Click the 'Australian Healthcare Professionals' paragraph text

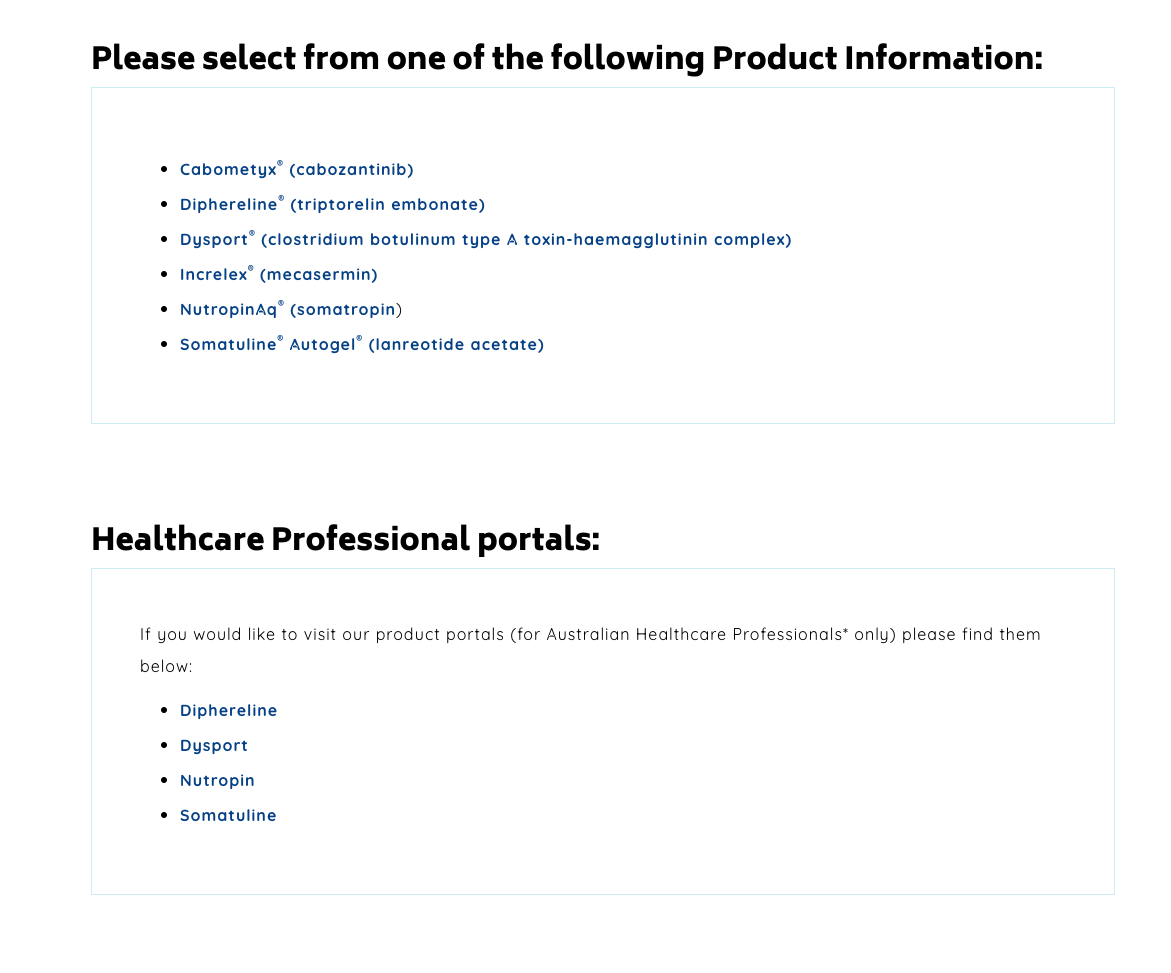pos(590,635)
